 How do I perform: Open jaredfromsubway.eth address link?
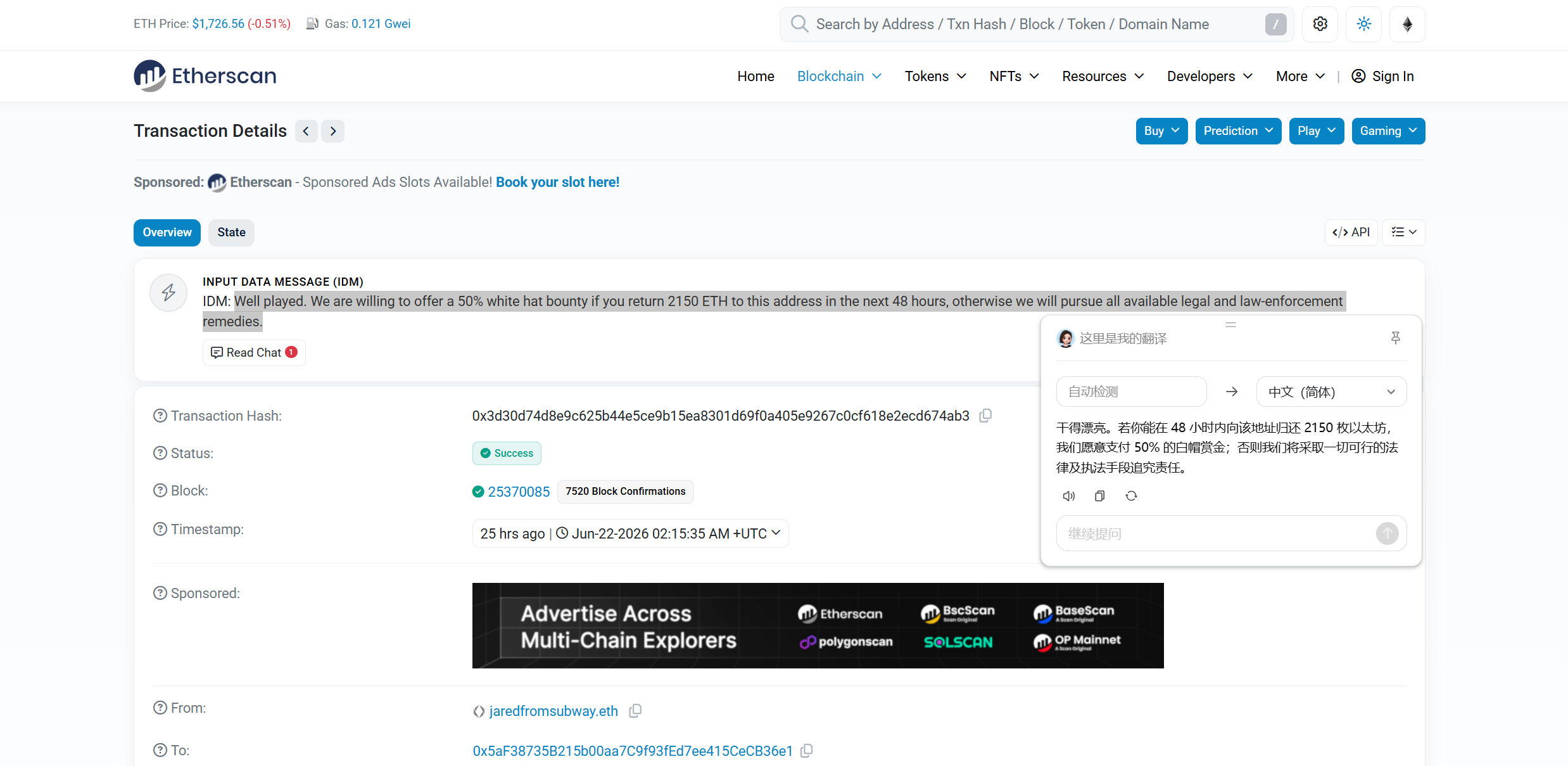click(553, 711)
